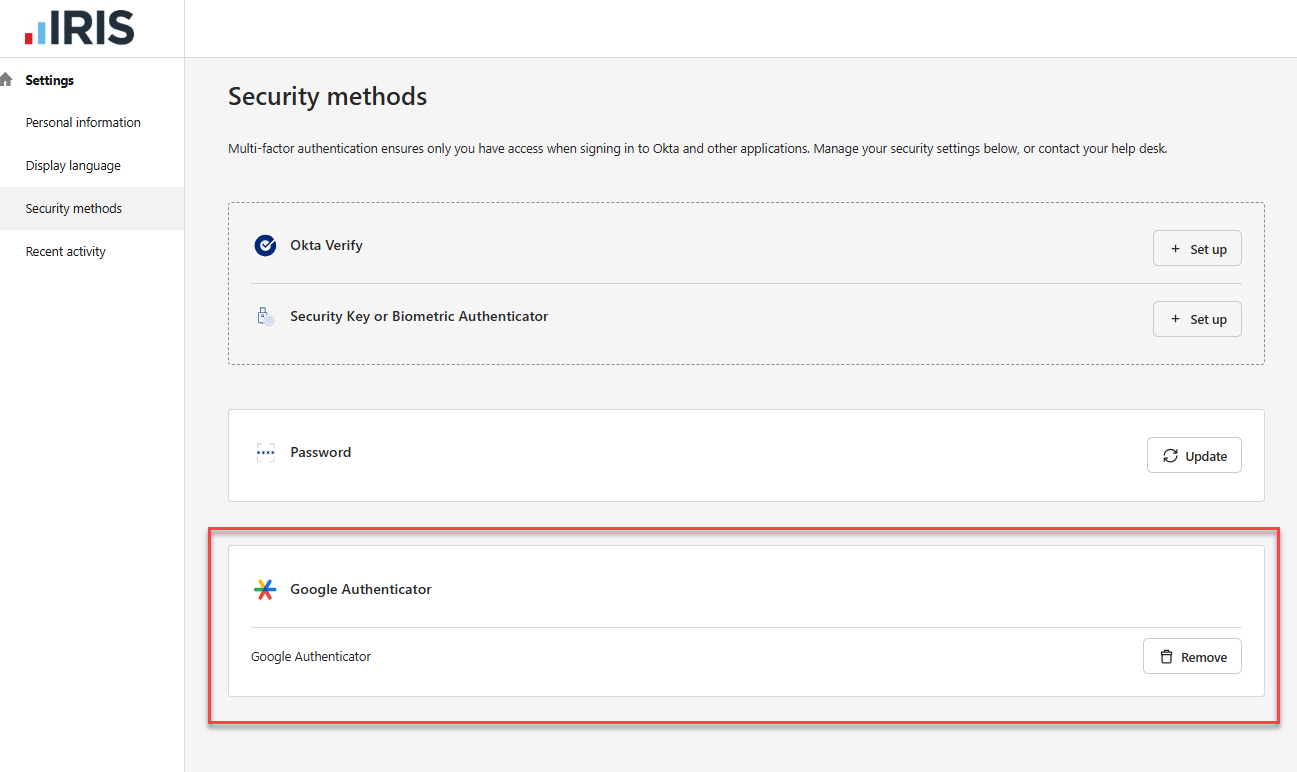Click the Password dots icon
The width and height of the screenshot is (1297, 772).
[265, 452]
